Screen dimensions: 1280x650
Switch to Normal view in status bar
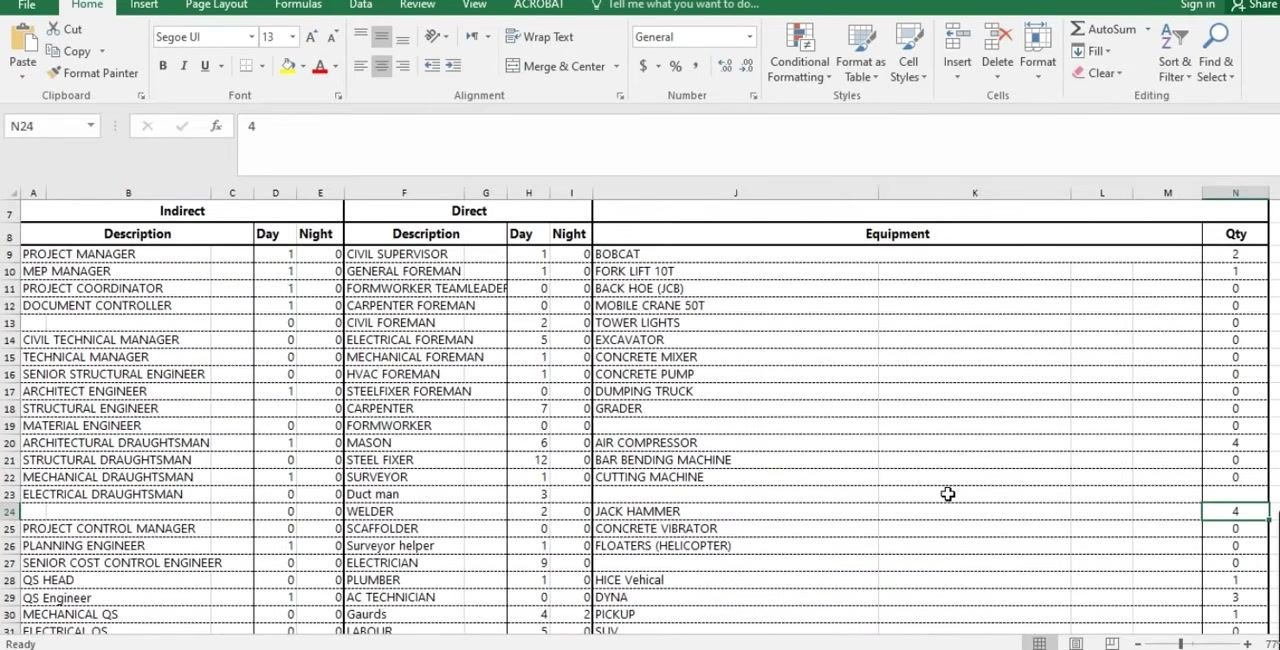pyautogui.click(x=1040, y=643)
